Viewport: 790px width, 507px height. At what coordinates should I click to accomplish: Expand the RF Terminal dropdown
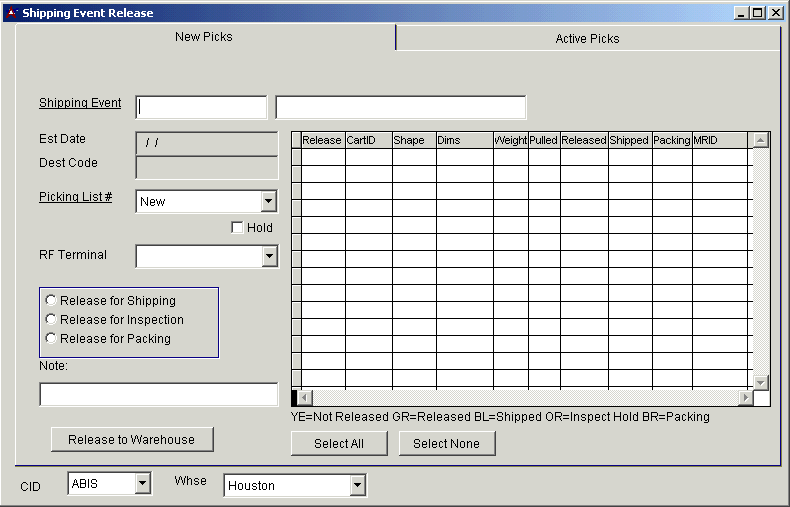tap(268, 257)
